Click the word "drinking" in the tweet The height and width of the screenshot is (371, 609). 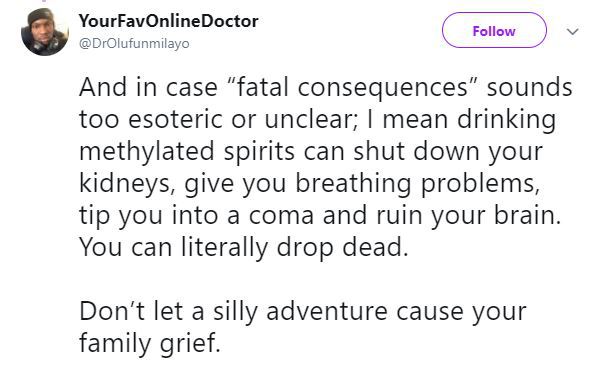tap(506, 120)
